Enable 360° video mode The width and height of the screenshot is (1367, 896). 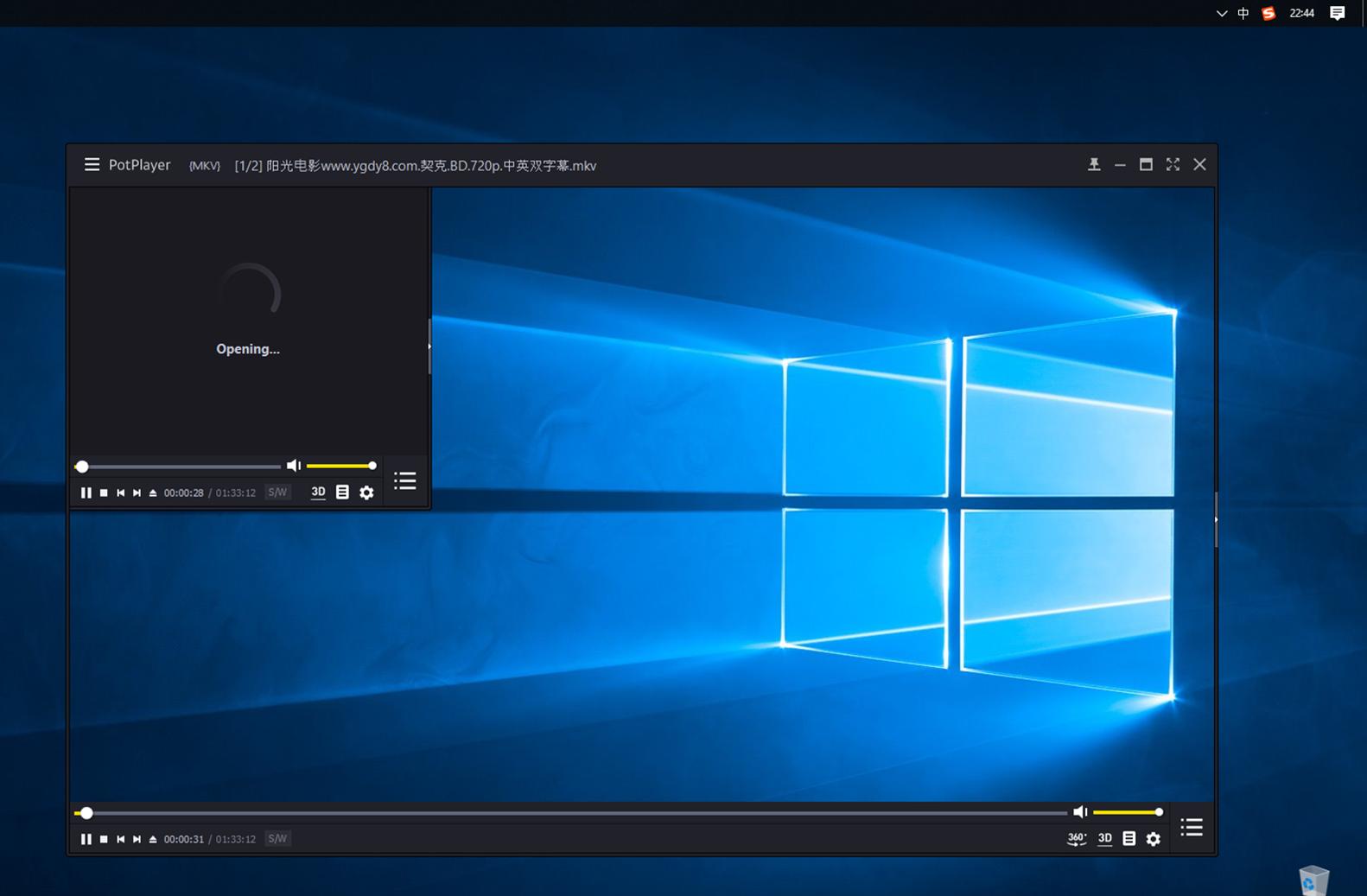[x=1076, y=838]
